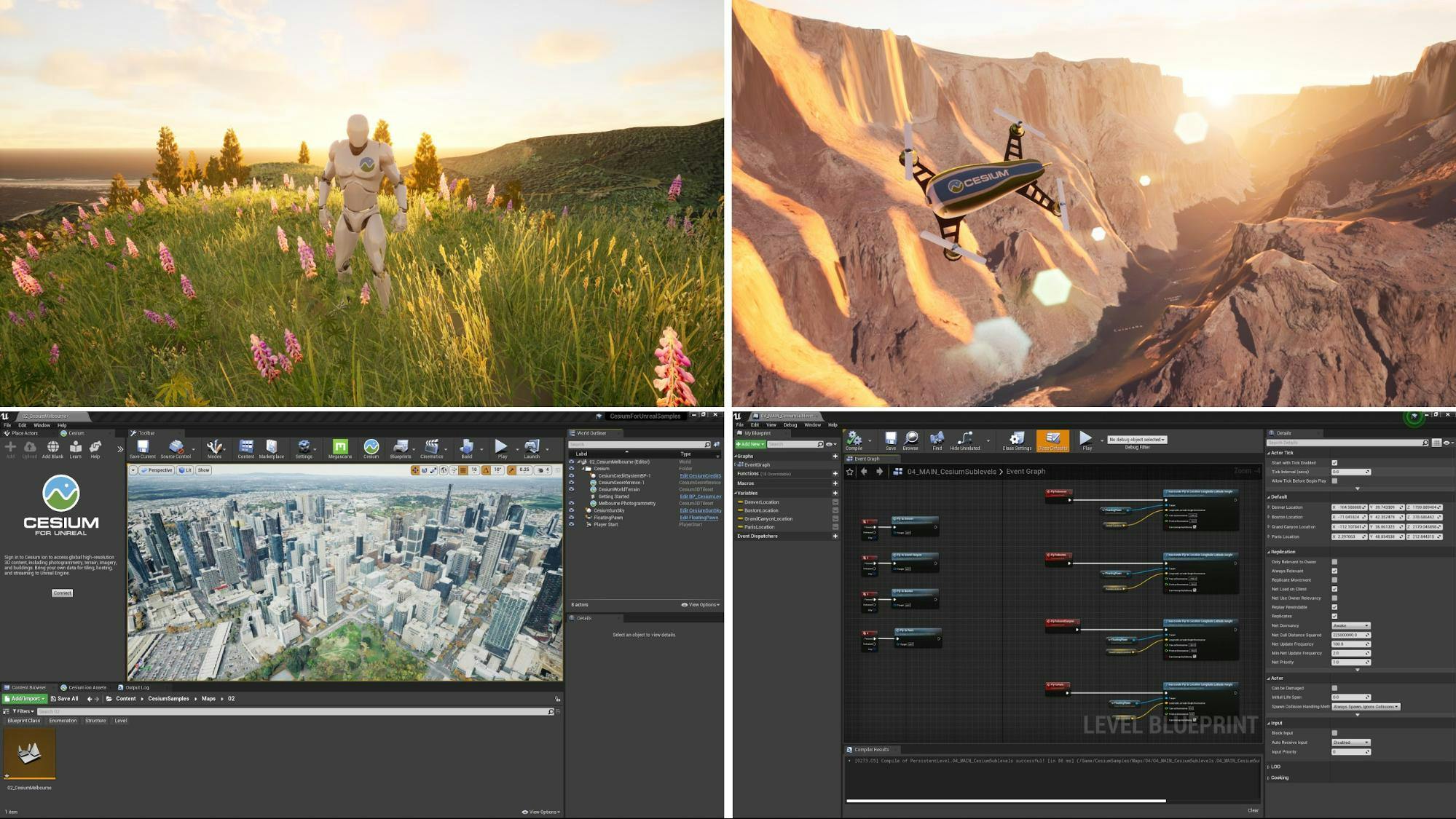Click the Source Control icon
The width and height of the screenshot is (1456, 819).
click(x=176, y=447)
